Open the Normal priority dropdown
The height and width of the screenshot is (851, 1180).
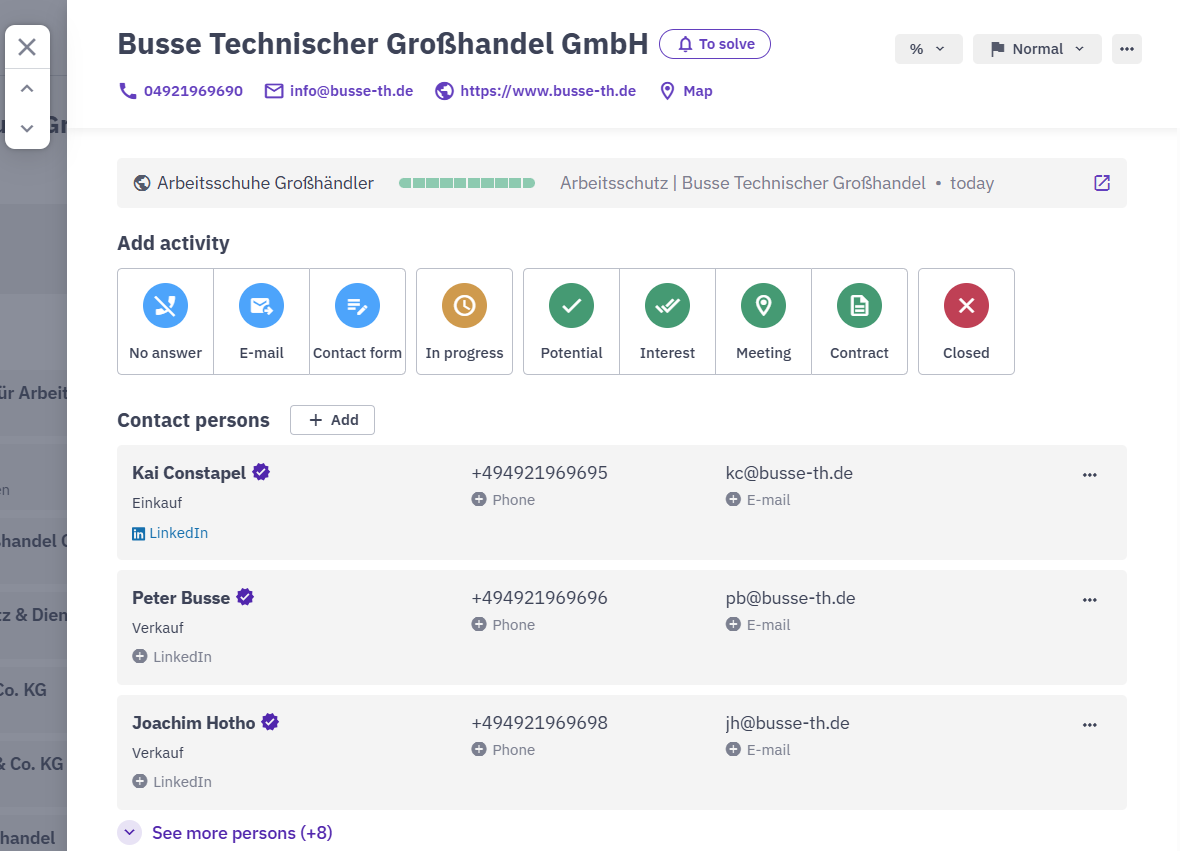[x=1037, y=49]
